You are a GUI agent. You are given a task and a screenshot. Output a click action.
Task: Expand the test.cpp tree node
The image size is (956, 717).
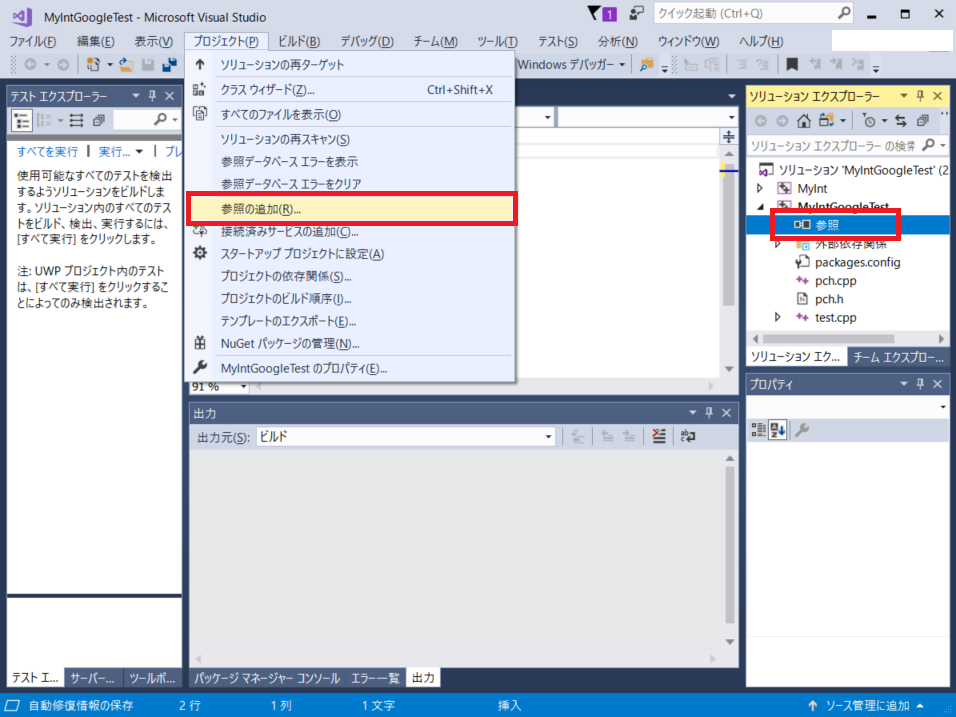coord(777,317)
